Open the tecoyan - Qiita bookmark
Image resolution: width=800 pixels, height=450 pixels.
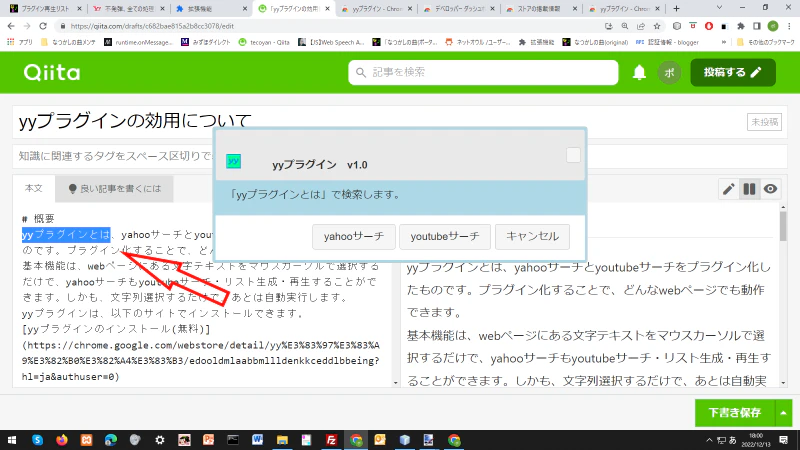point(264,42)
